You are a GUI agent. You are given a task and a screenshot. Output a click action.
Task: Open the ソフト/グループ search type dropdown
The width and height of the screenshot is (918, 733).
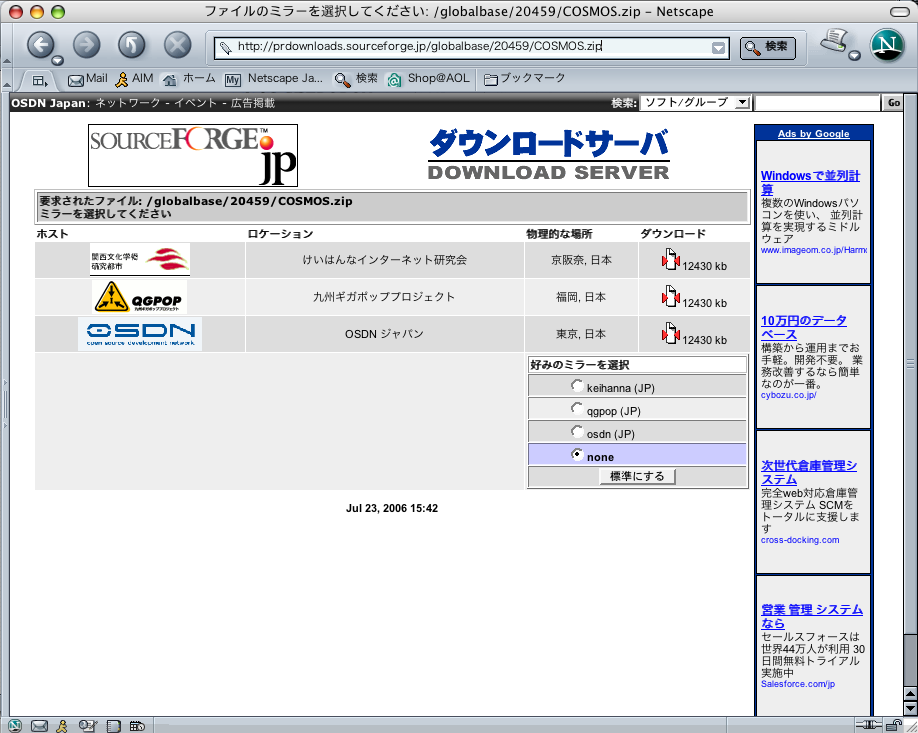pos(694,103)
